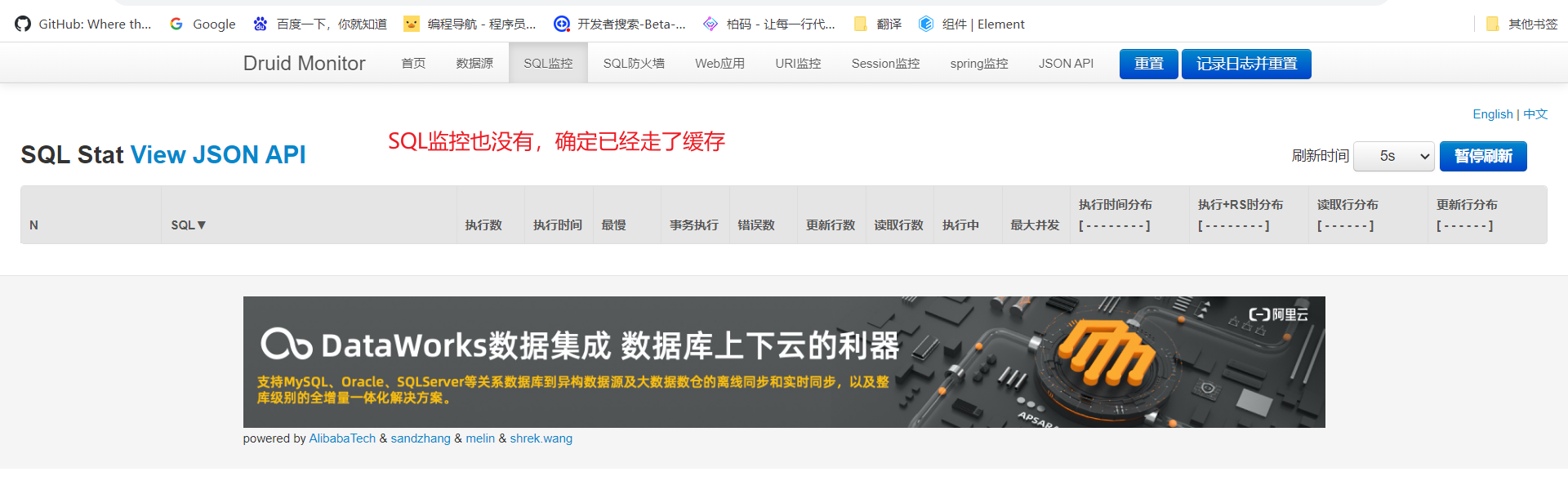Sort by the N column header
The image size is (1568, 485).
91,215
